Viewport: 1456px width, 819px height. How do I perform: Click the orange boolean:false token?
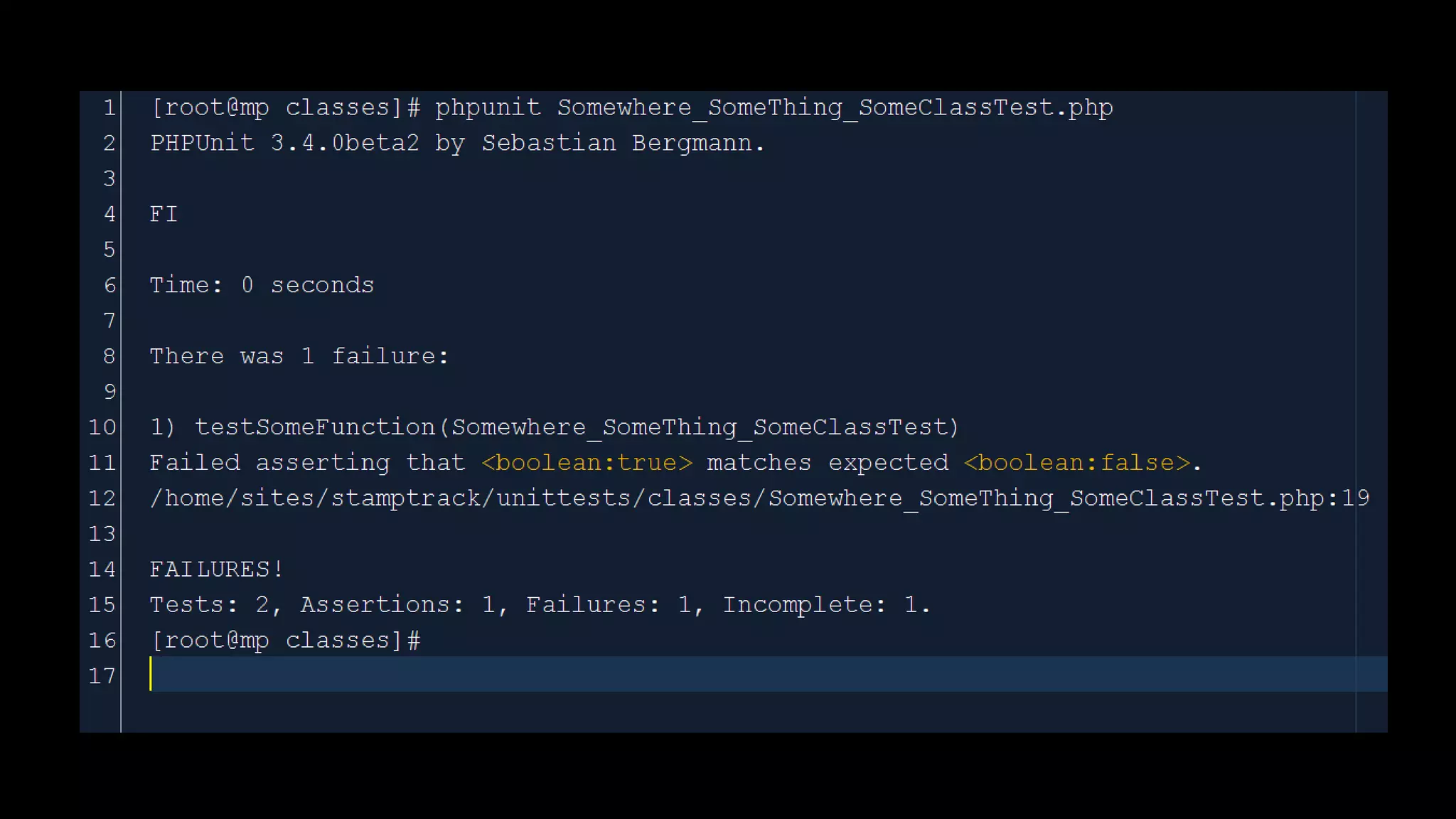click(x=1076, y=463)
